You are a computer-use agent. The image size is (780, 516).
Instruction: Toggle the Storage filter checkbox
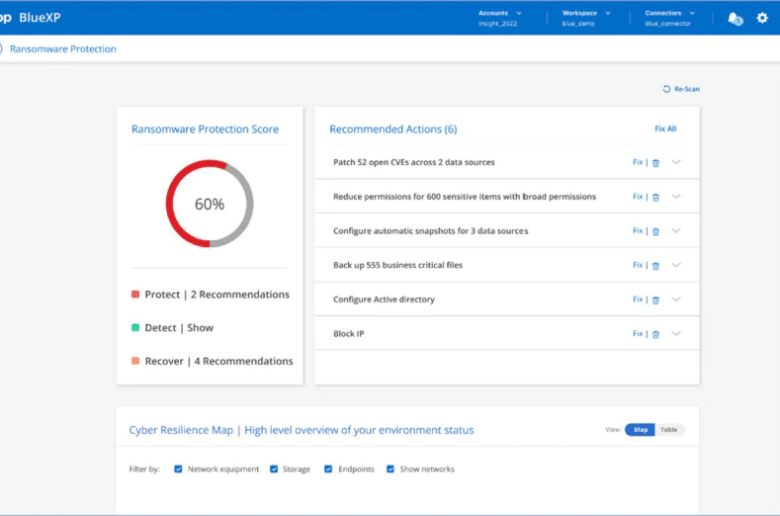[x=274, y=469]
